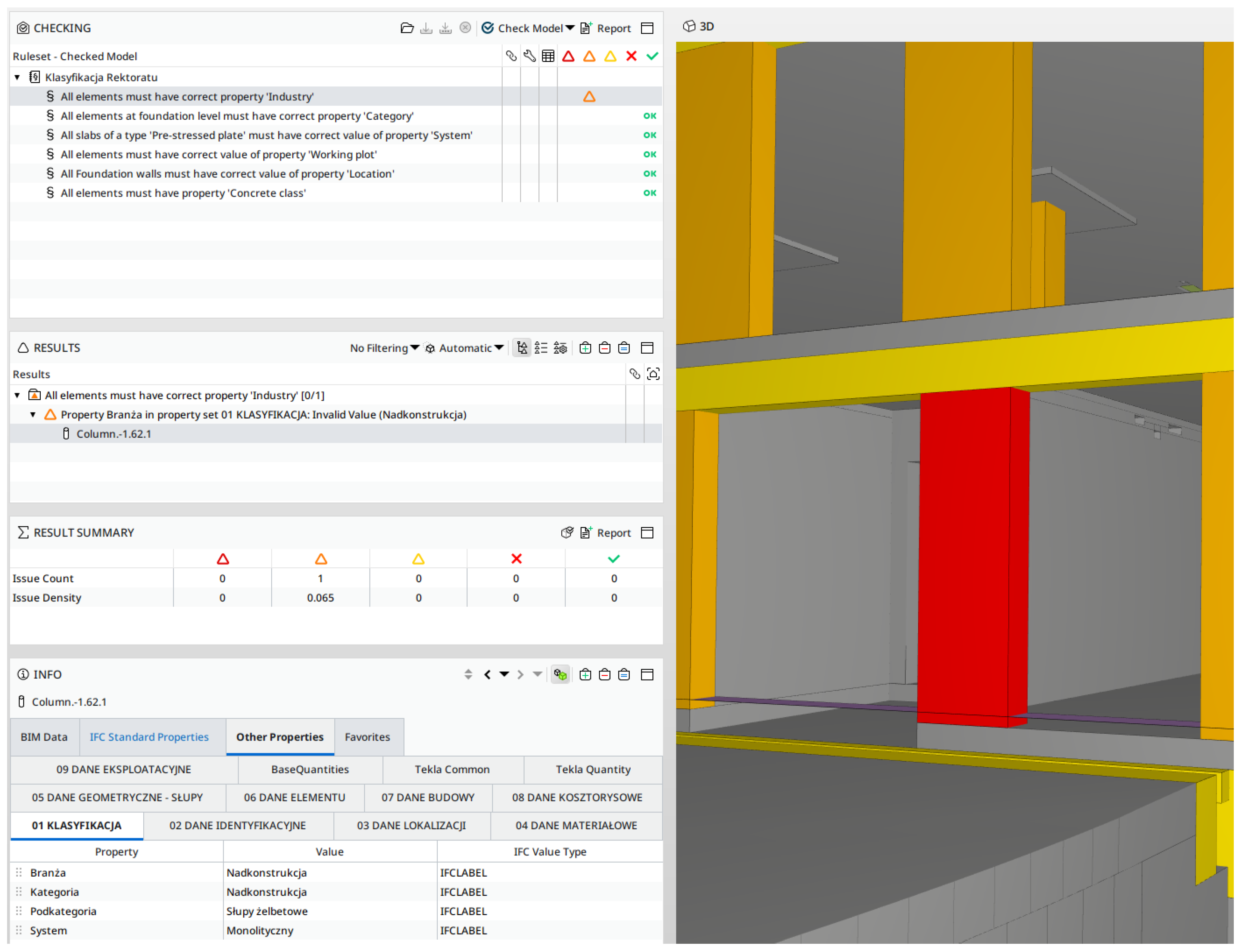Viewport: 1242px width, 952px height.
Task: Switch to IFC Standard Properties tab
Action: click(x=149, y=737)
